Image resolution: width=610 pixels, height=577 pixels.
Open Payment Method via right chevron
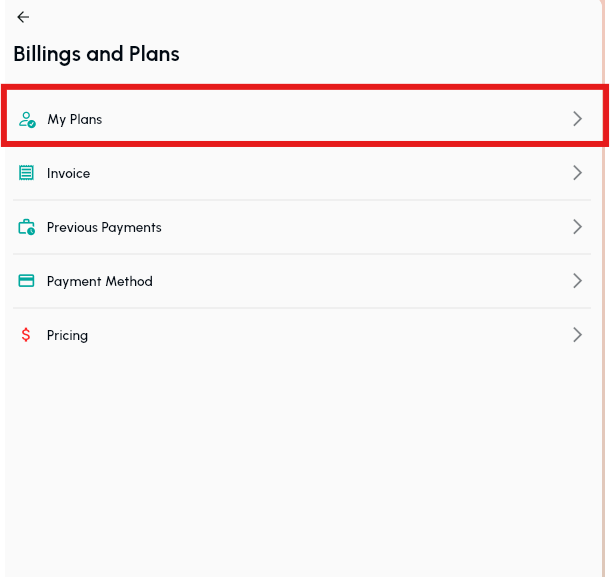(x=577, y=281)
